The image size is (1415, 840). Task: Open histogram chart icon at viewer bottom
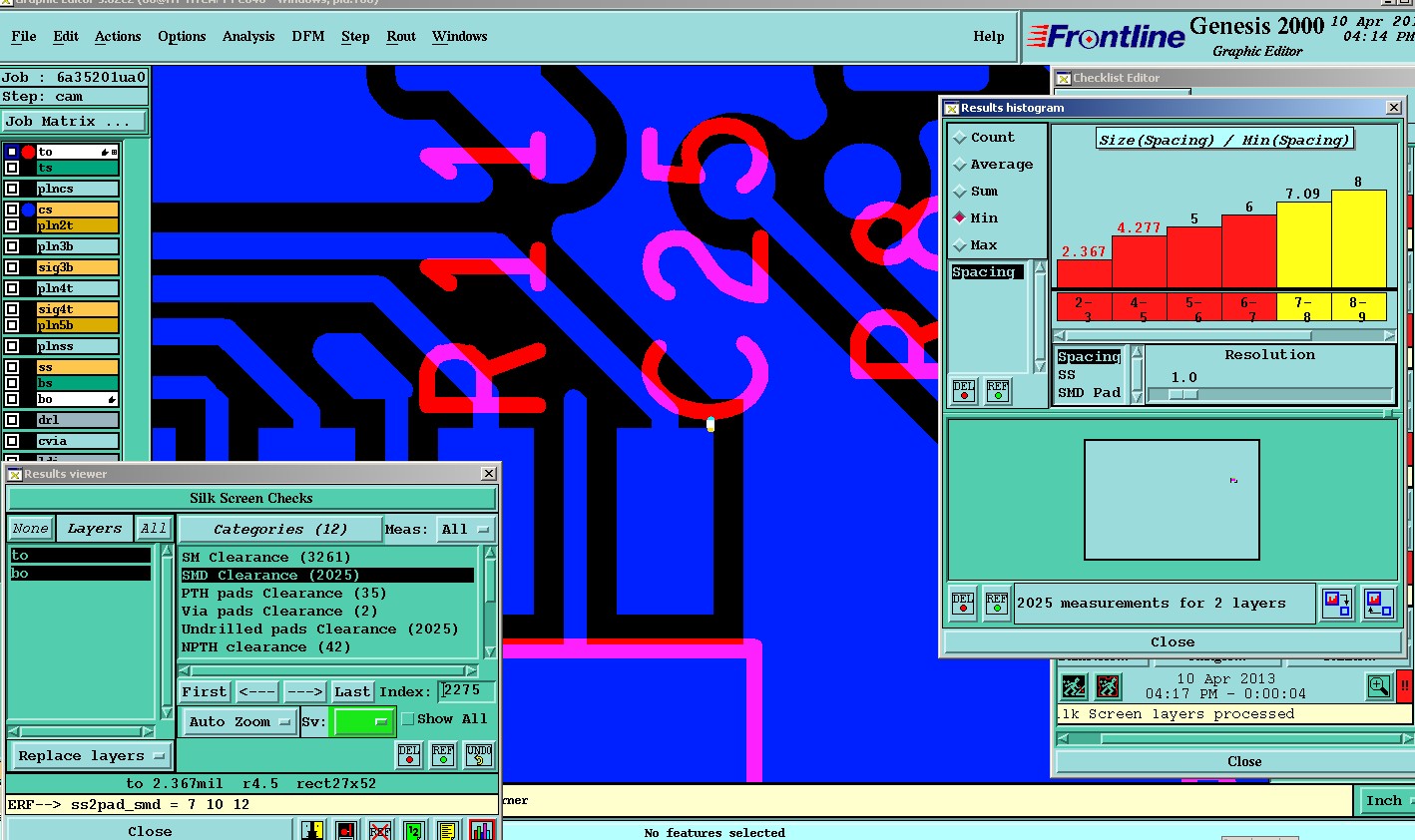482,830
